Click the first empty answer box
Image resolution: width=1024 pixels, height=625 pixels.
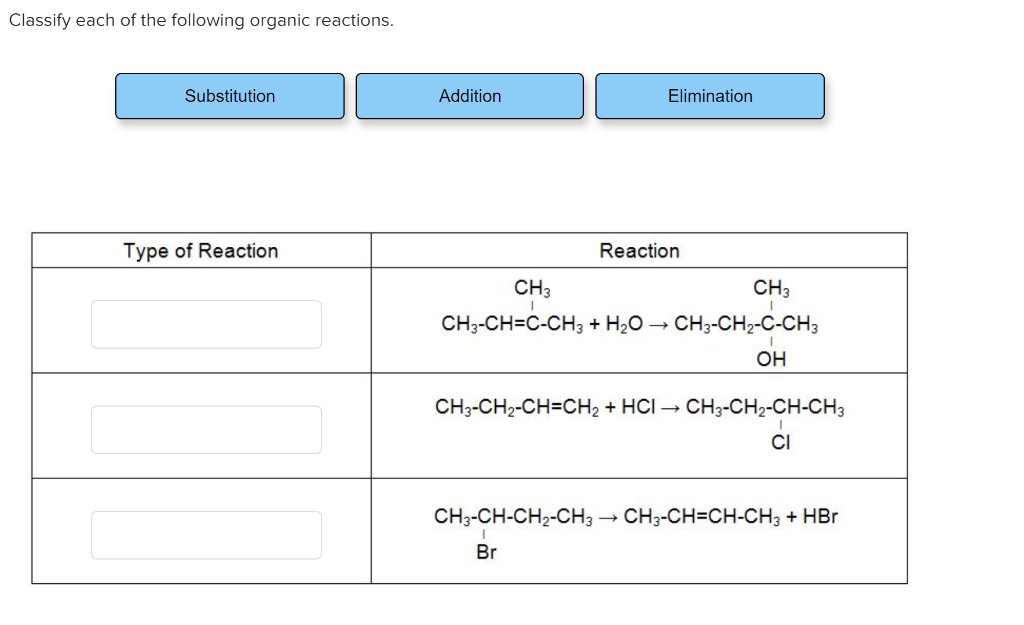point(206,323)
